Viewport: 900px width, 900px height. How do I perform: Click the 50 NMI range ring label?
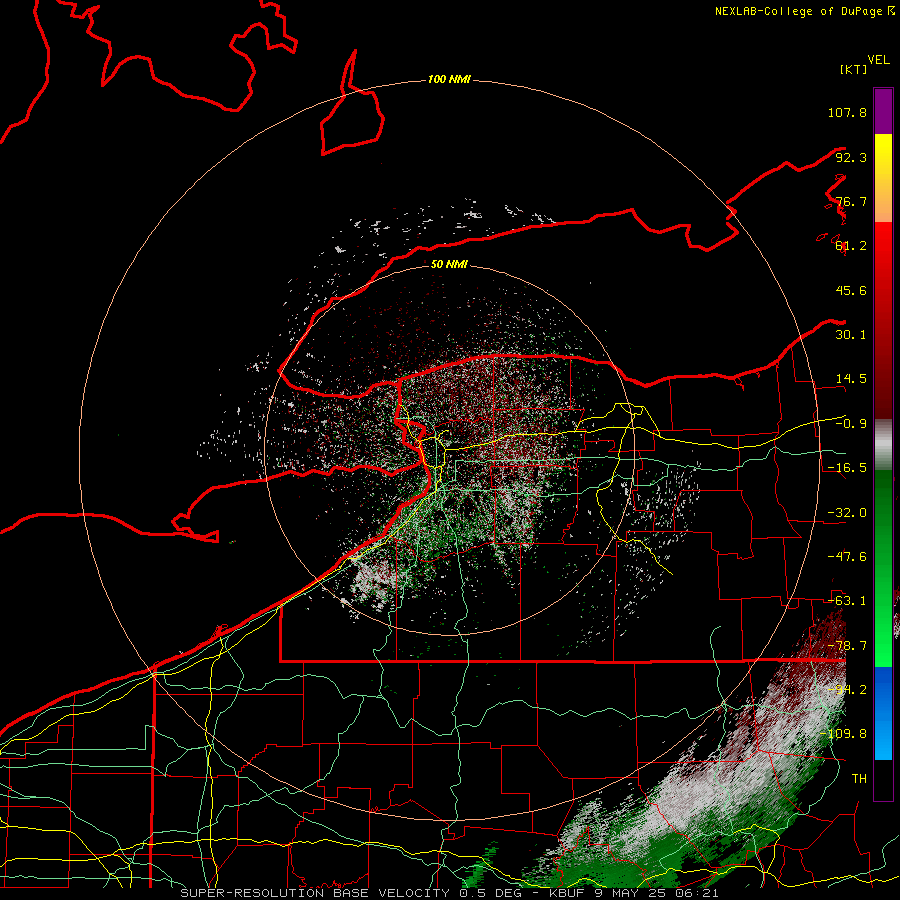pos(449,265)
